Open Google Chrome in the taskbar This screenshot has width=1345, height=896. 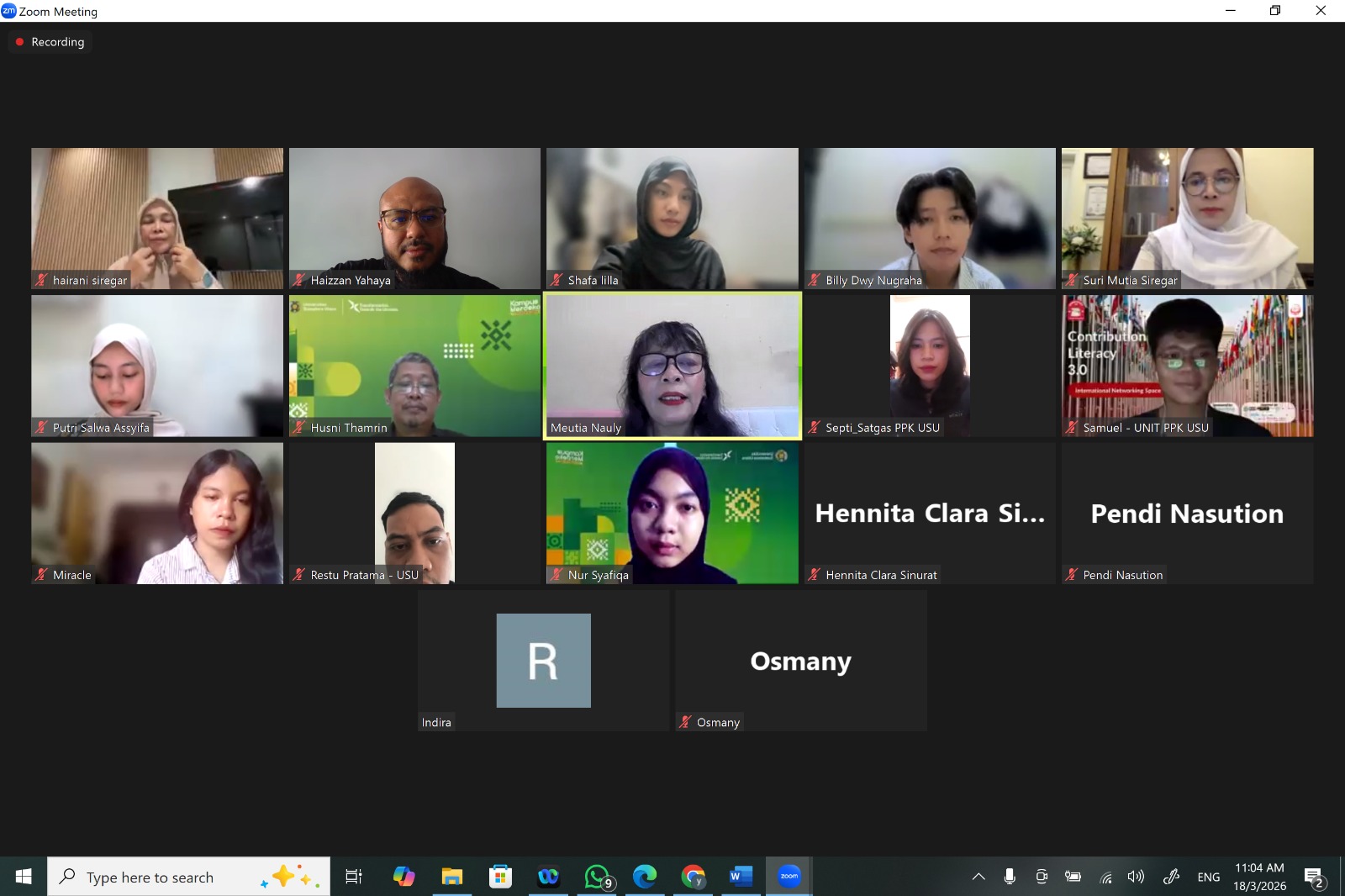pyautogui.click(x=693, y=877)
